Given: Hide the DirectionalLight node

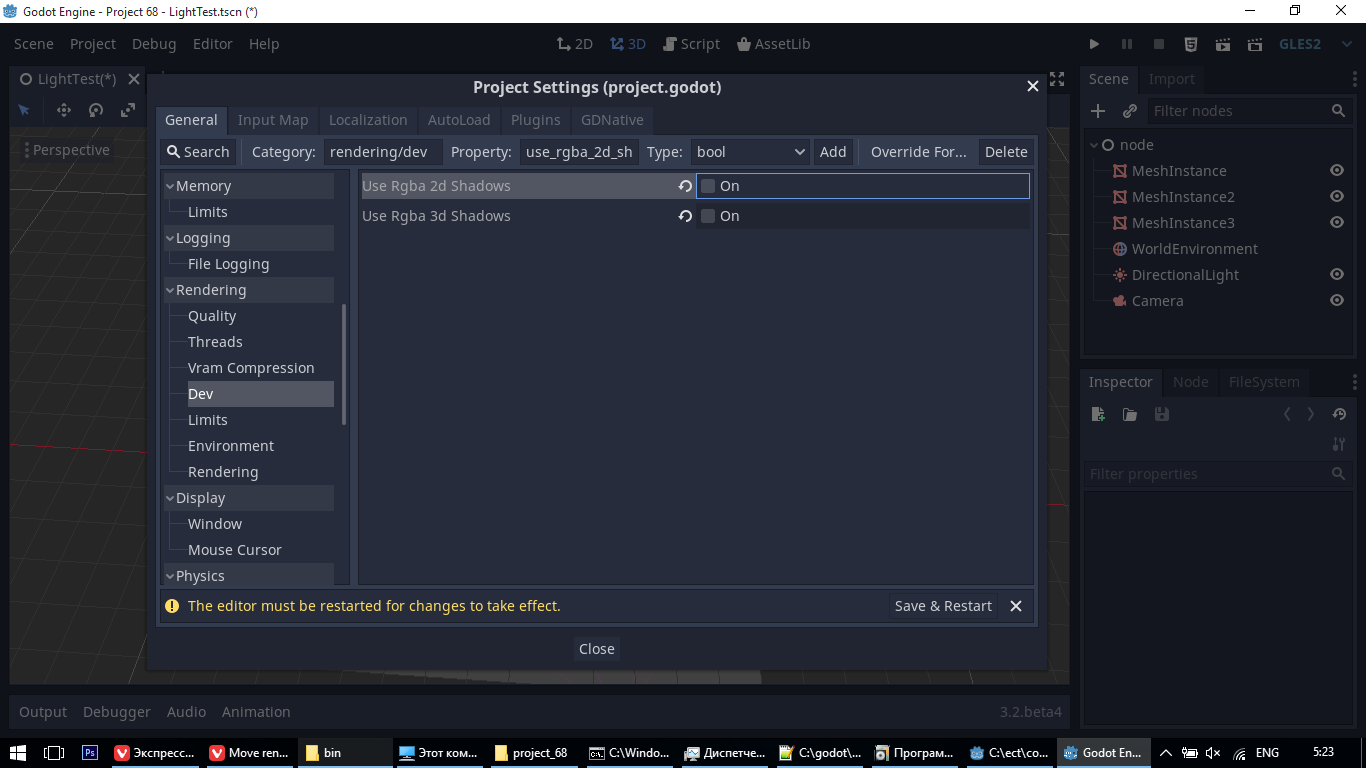Looking at the screenshot, I should (x=1336, y=274).
